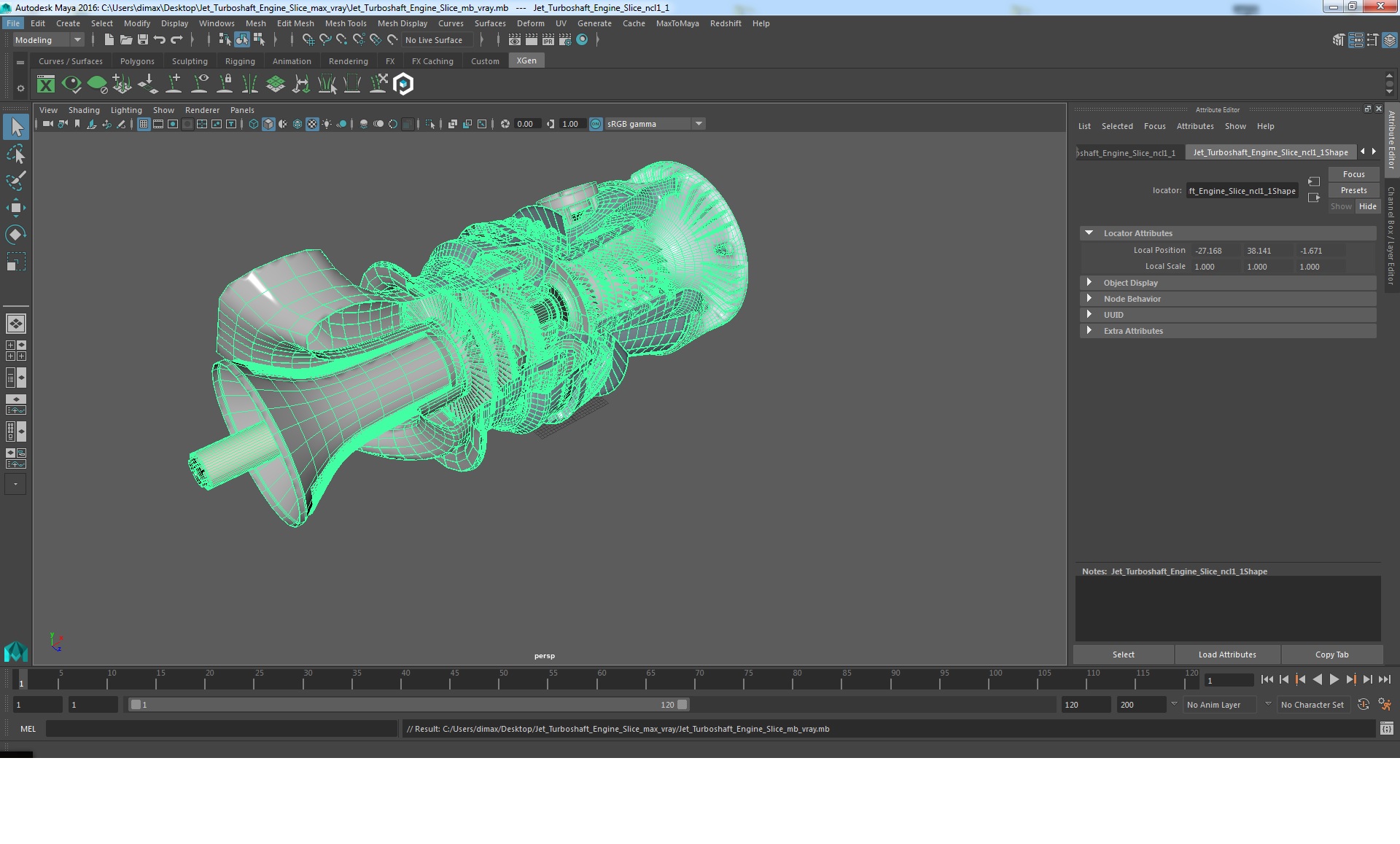Screen dimensions: 1400x844
Task: Select the Move tool in toolbox
Action: 15,208
